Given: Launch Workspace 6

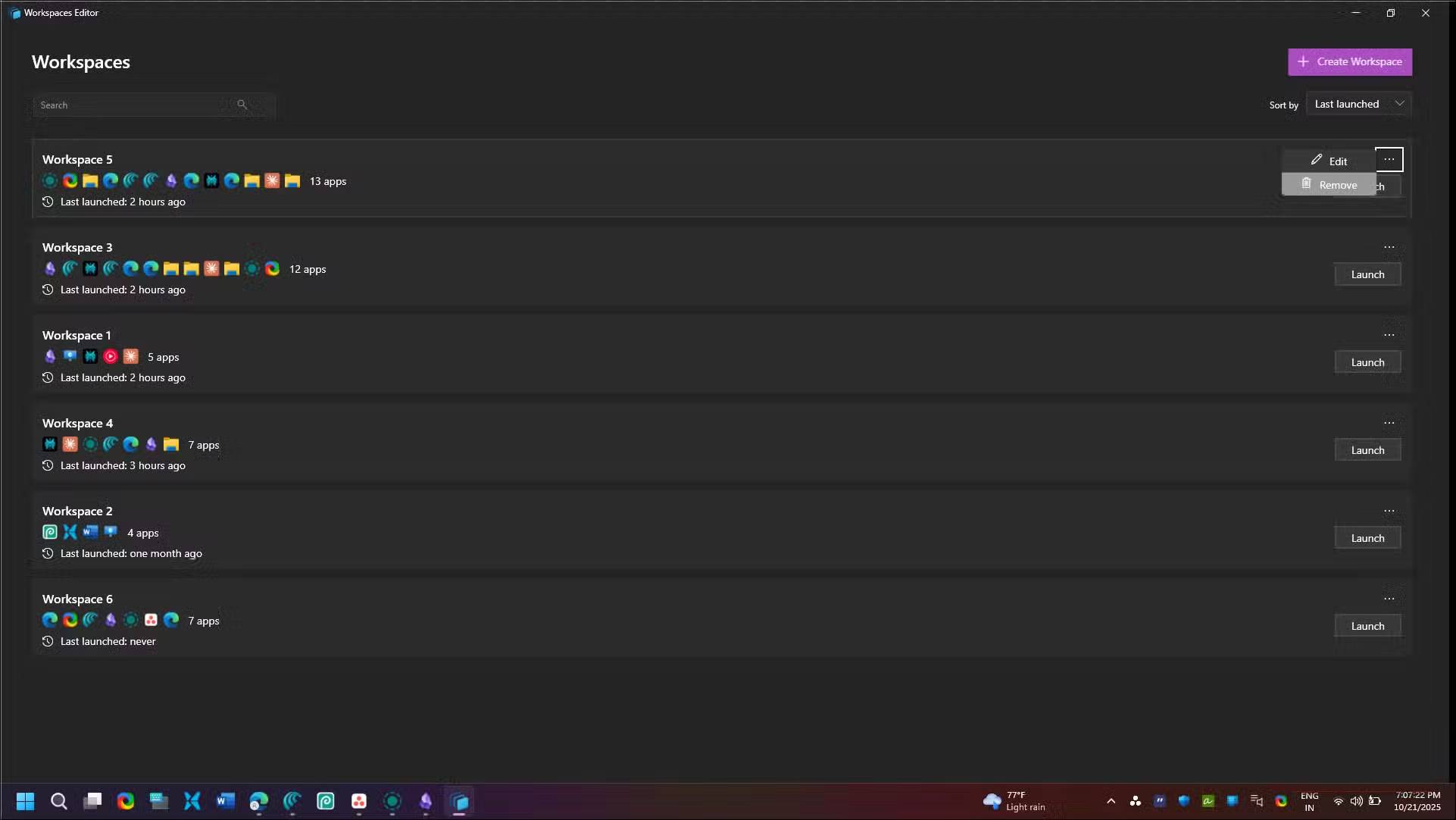Looking at the screenshot, I should coord(1367,625).
